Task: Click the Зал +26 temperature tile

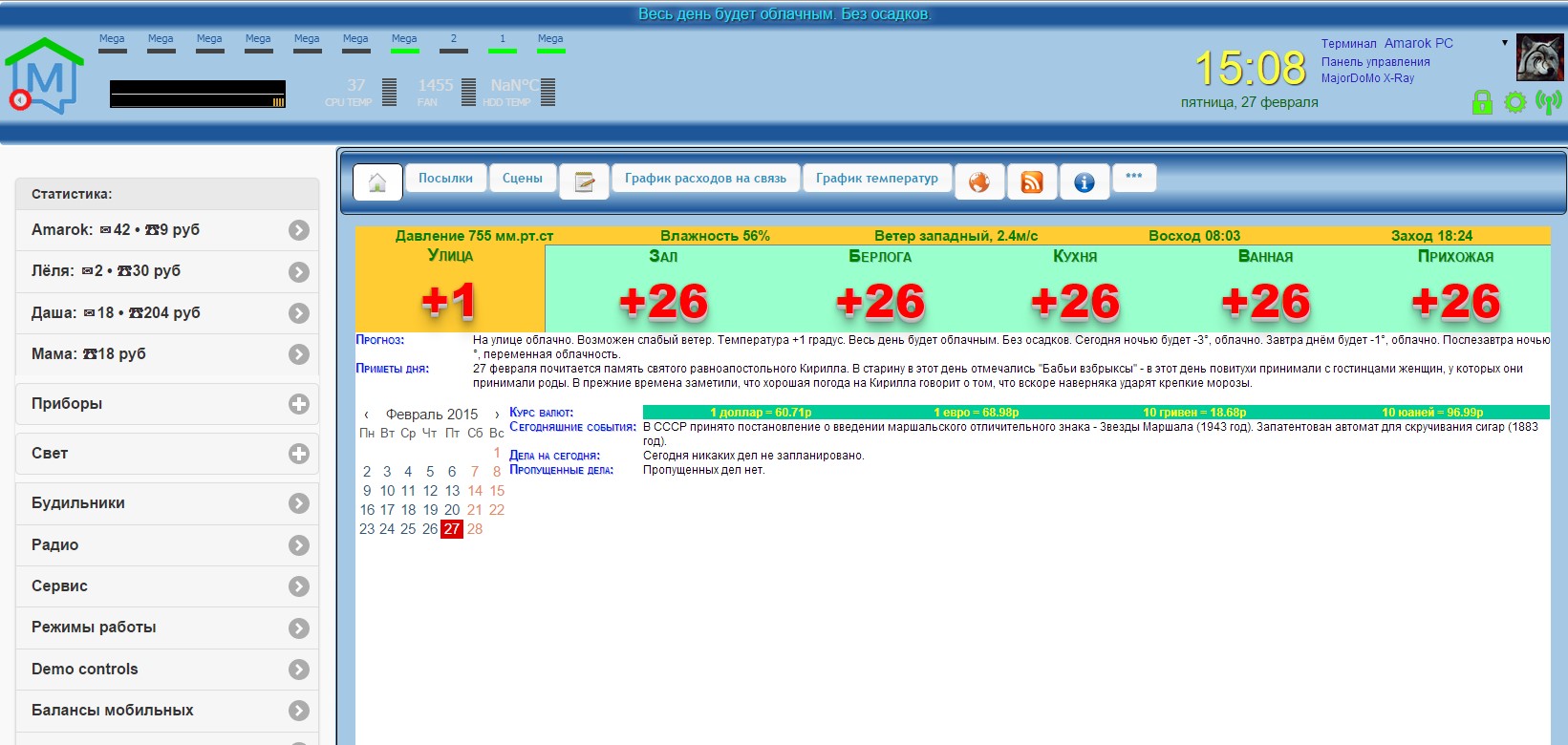Action: pyautogui.click(x=663, y=288)
